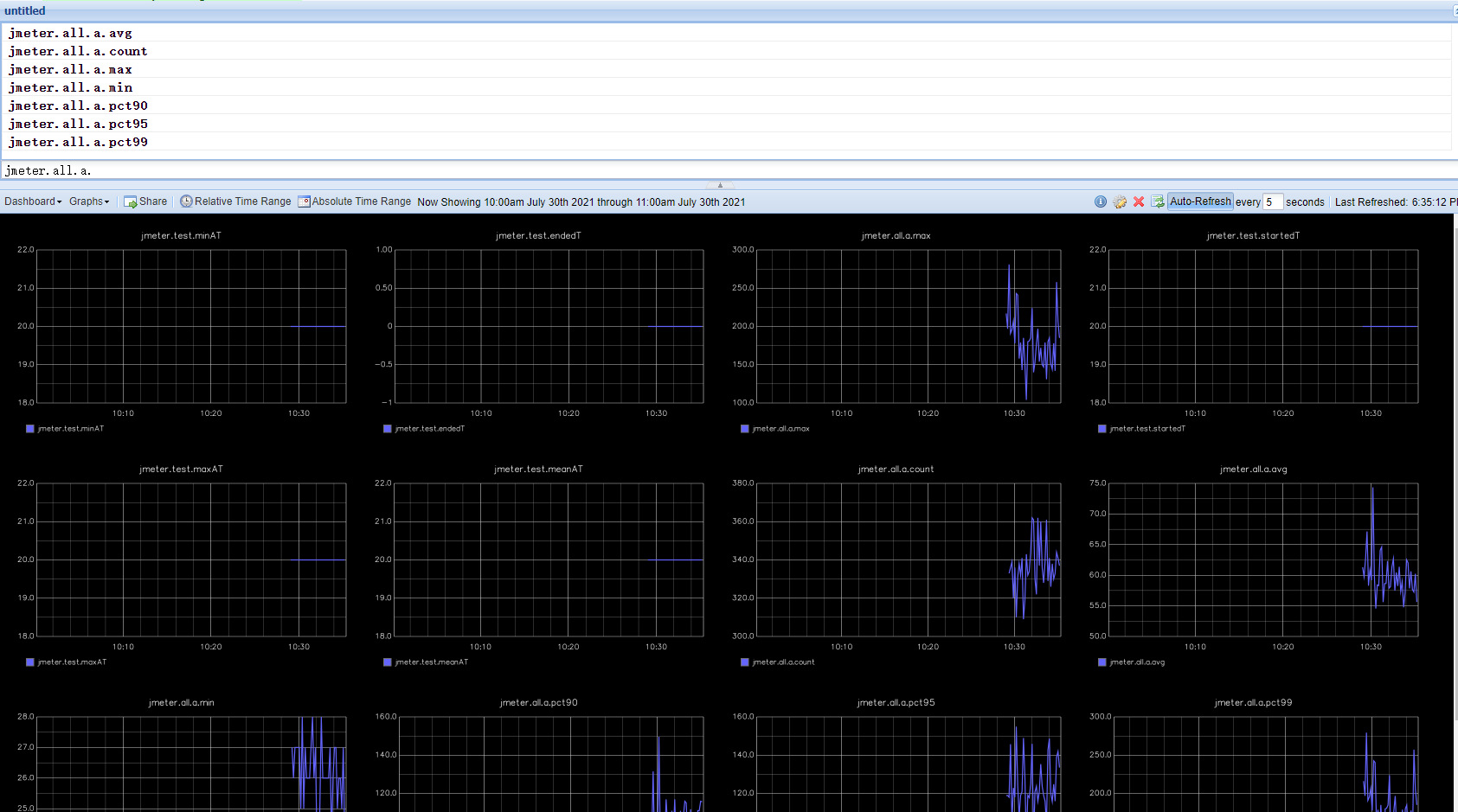Click the metric search field containing jmeter.all.a.
Viewport: 1458px width, 812px height.
tap(346, 170)
